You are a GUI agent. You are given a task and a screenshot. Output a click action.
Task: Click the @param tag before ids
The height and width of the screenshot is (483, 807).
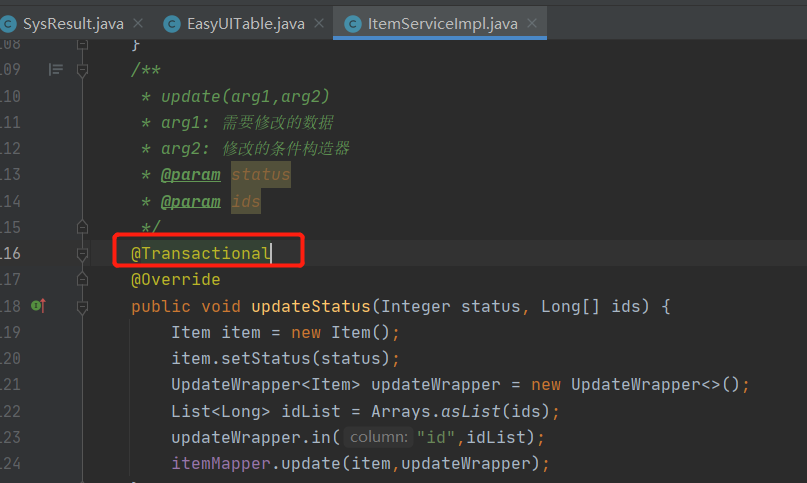pos(190,201)
